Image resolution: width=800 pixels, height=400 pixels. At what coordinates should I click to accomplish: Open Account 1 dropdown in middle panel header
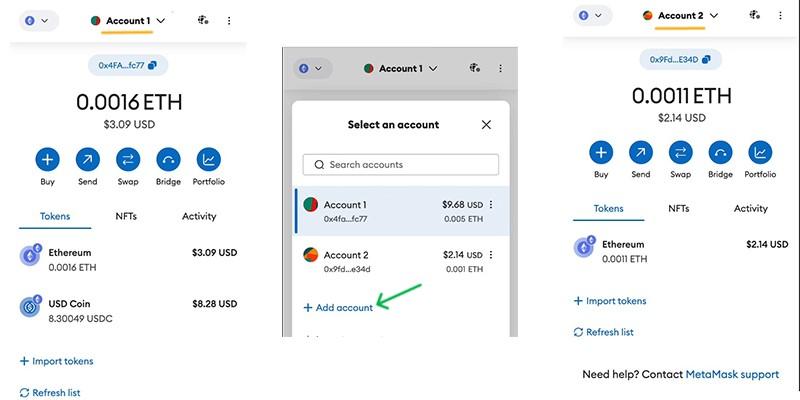(401, 68)
